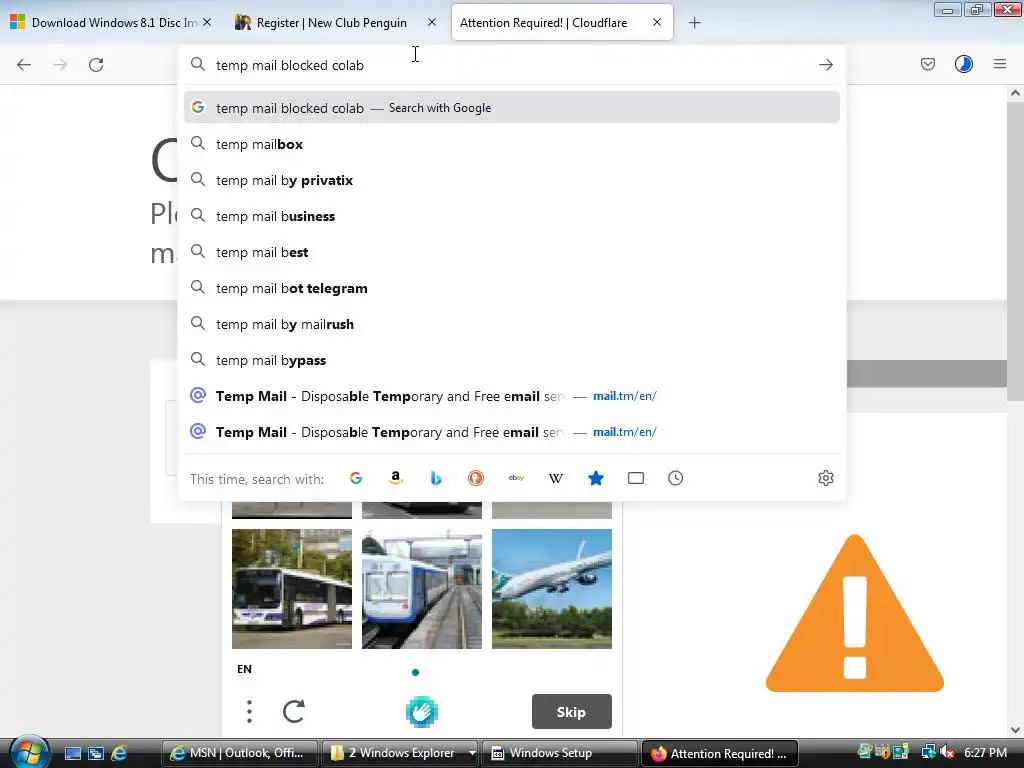1024x768 pixels.
Task: Search this time with eBay icon
Action: 516,478
